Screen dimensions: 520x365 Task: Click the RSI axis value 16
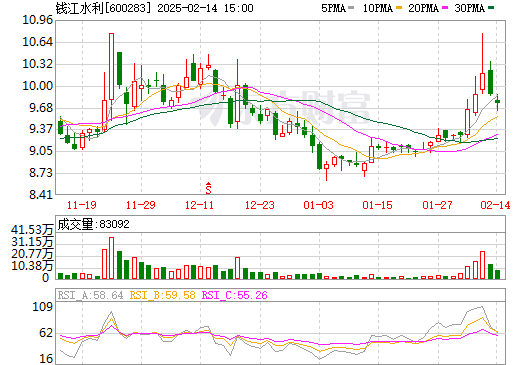46,359
